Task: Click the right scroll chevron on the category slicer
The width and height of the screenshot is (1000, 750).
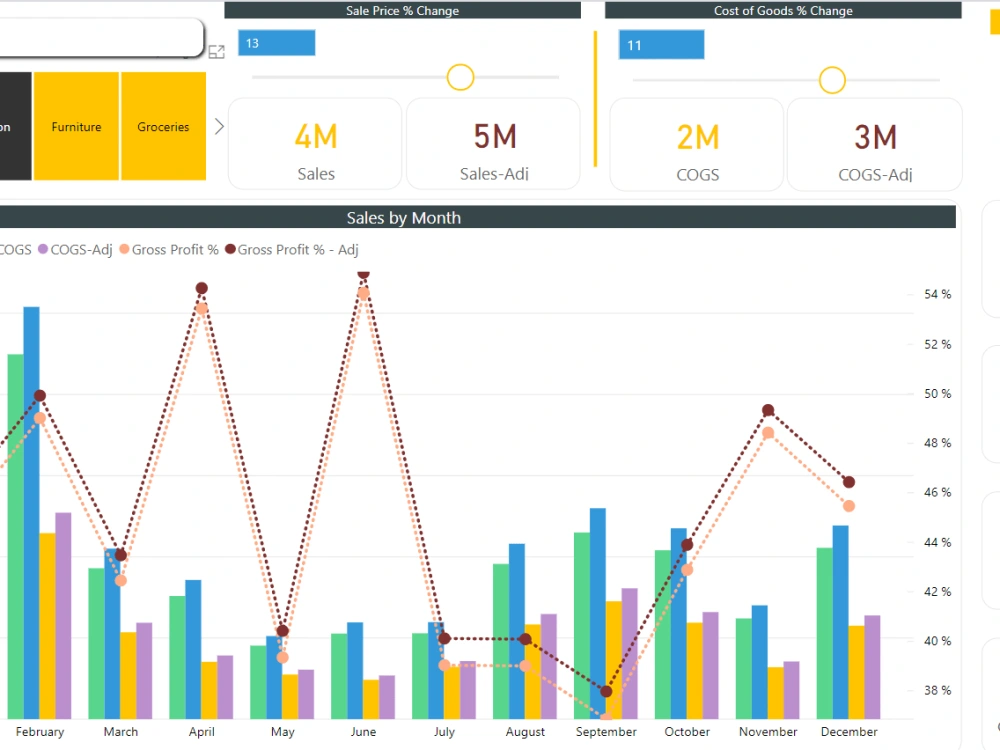Action: (x=219, y=126)
